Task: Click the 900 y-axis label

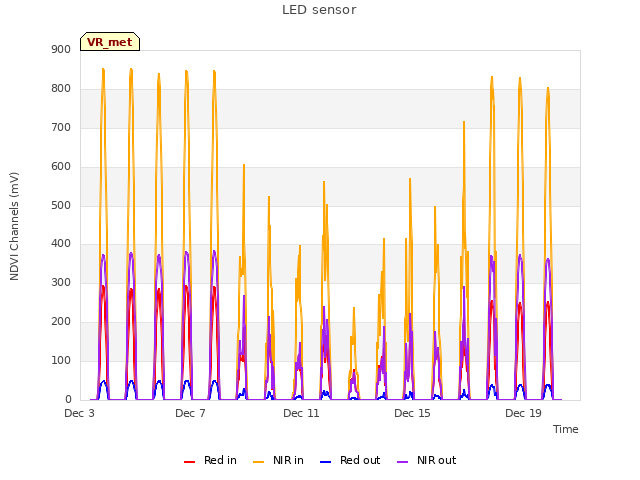Action: pyautogui.click(x=61, y=50)
